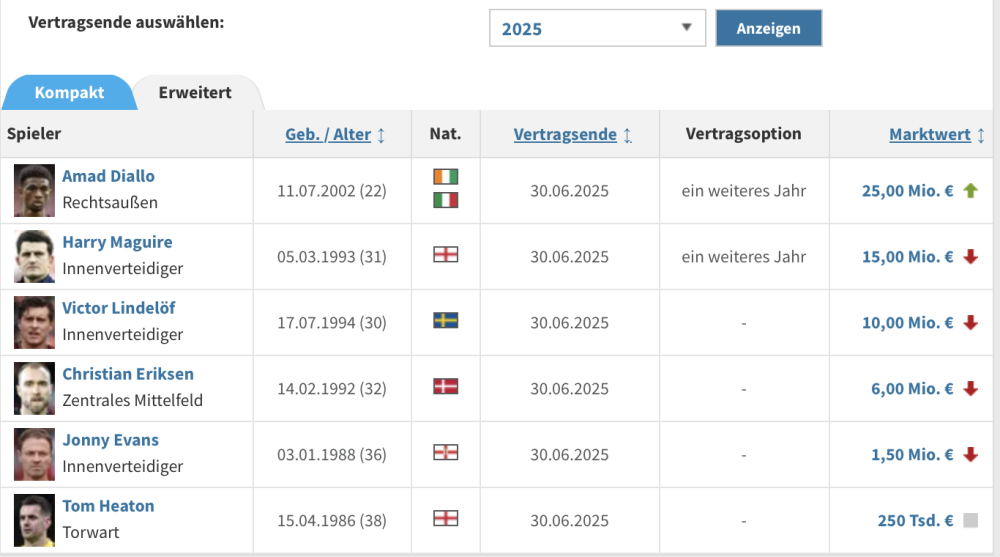Sort players by Marktwert header
1000x557 pixels.
[x=930, y=134]
